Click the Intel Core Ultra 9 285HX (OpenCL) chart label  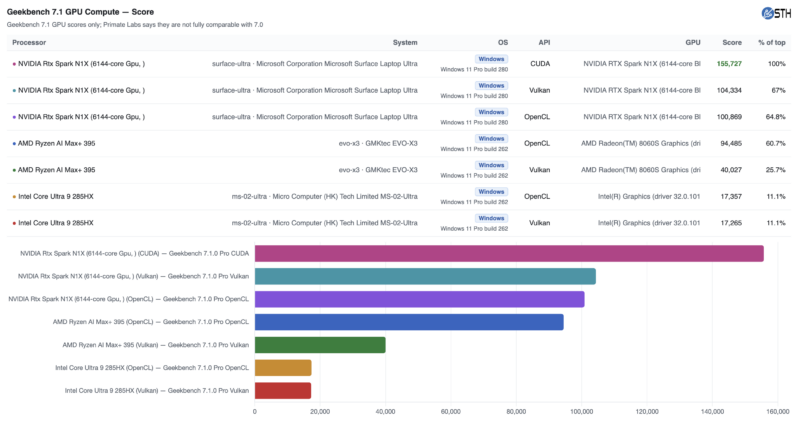coord(152,368)
